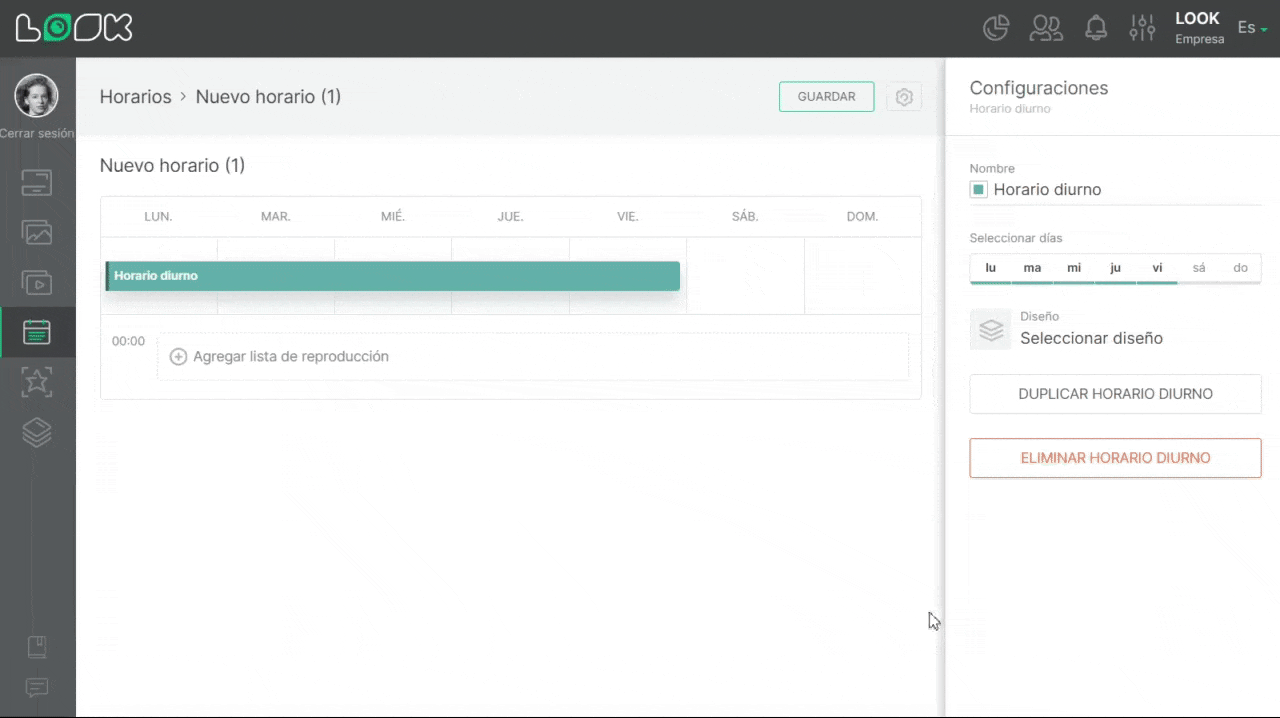Open the layouts layers icon in the sidebar

37,432
